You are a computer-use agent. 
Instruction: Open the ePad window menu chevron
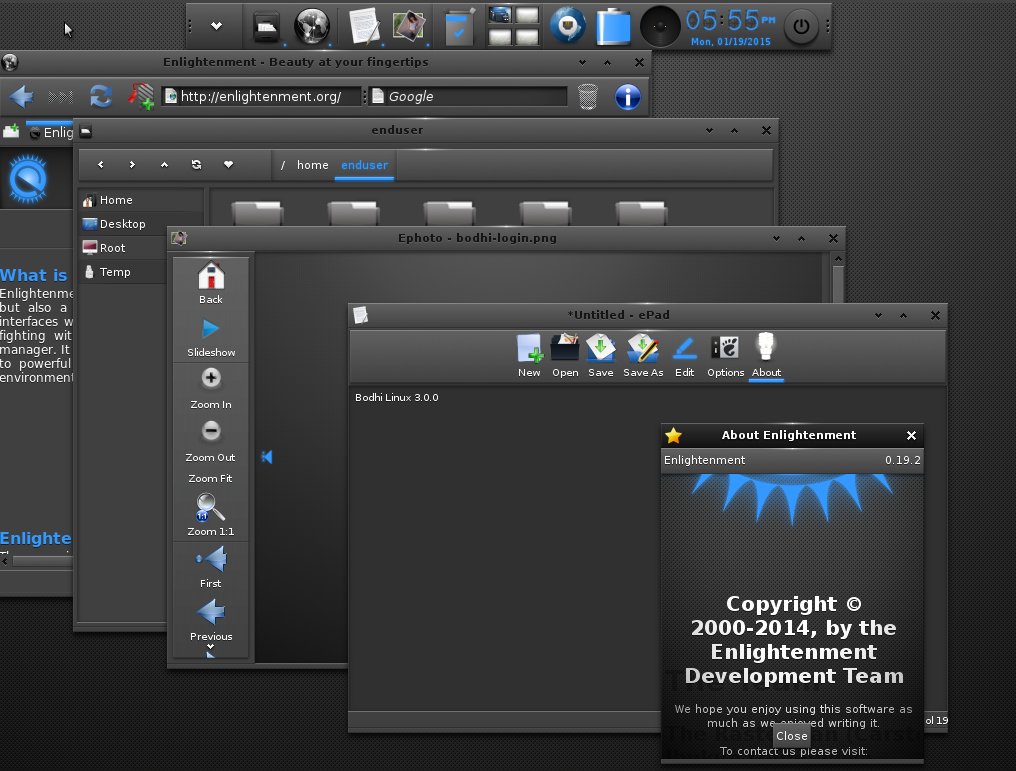879,316
